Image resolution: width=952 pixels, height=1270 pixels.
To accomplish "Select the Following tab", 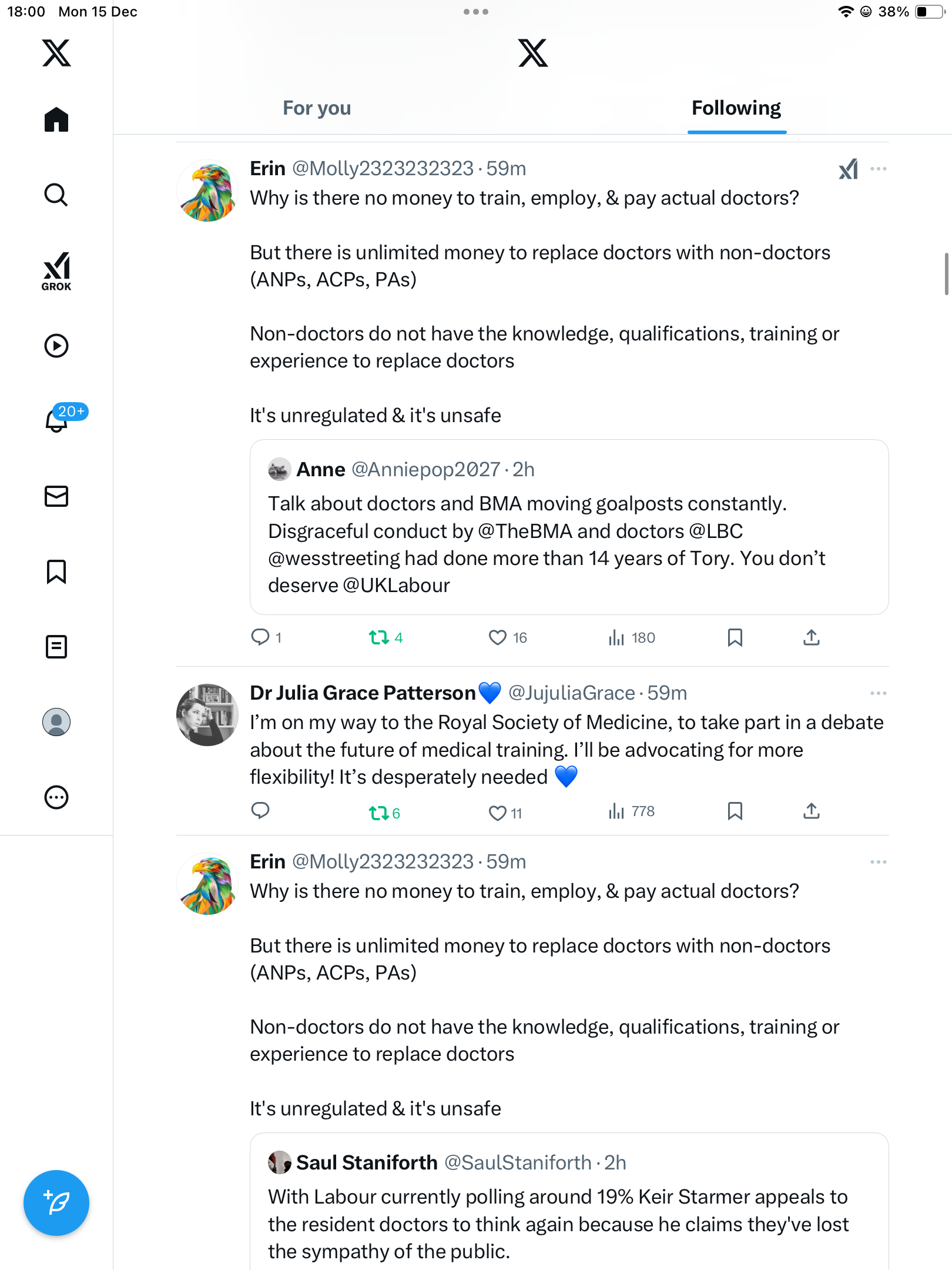I will 736,108.
